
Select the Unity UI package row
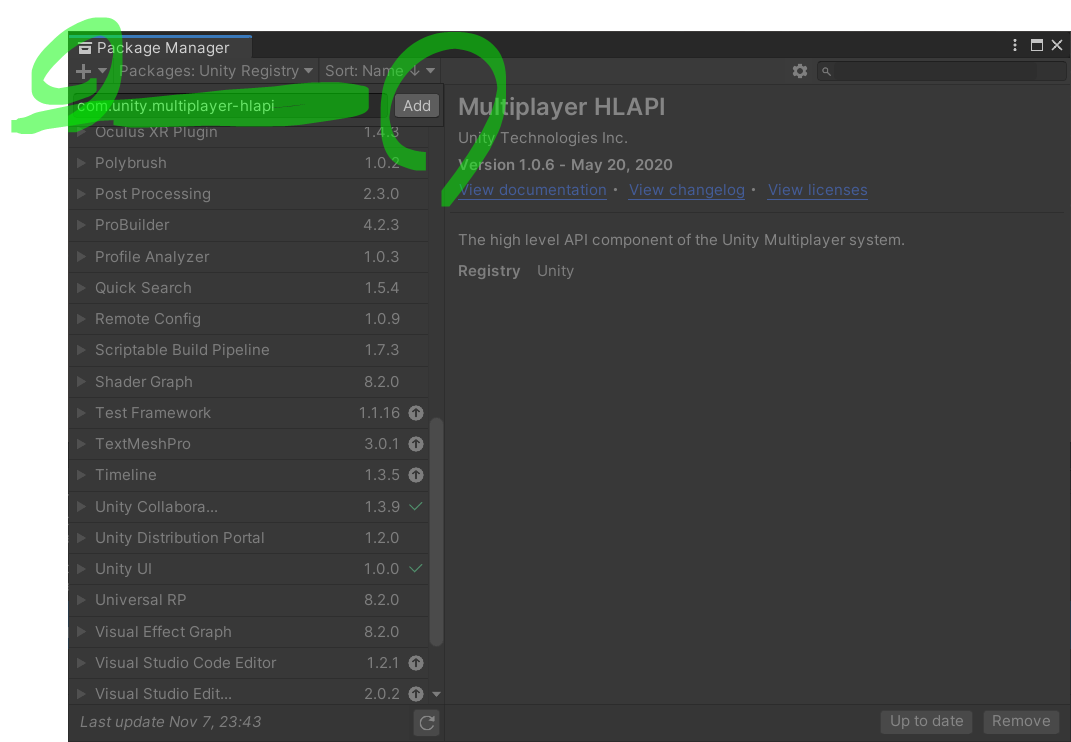coord(249,568)
